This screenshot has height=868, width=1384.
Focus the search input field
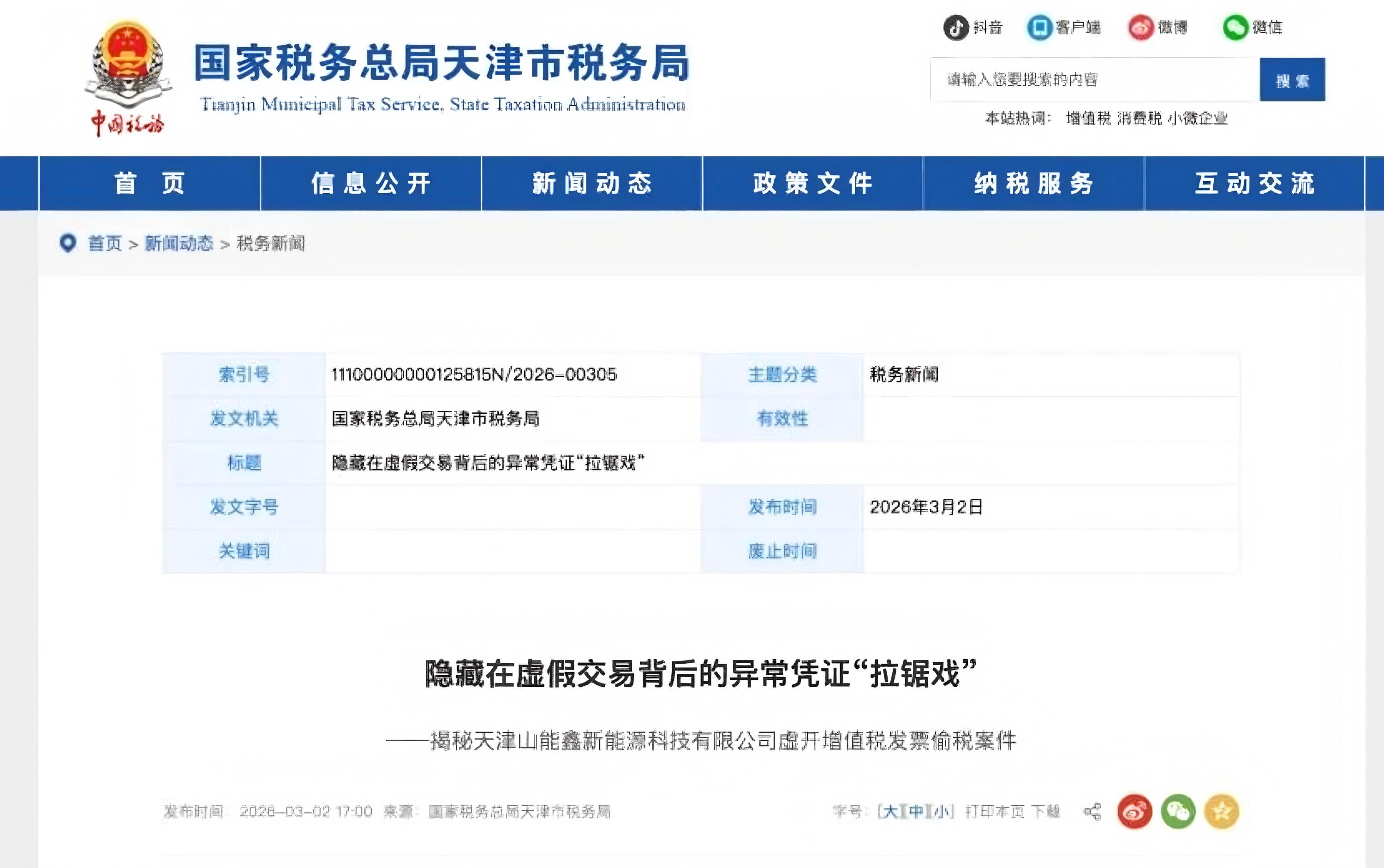click(1095, 80)
